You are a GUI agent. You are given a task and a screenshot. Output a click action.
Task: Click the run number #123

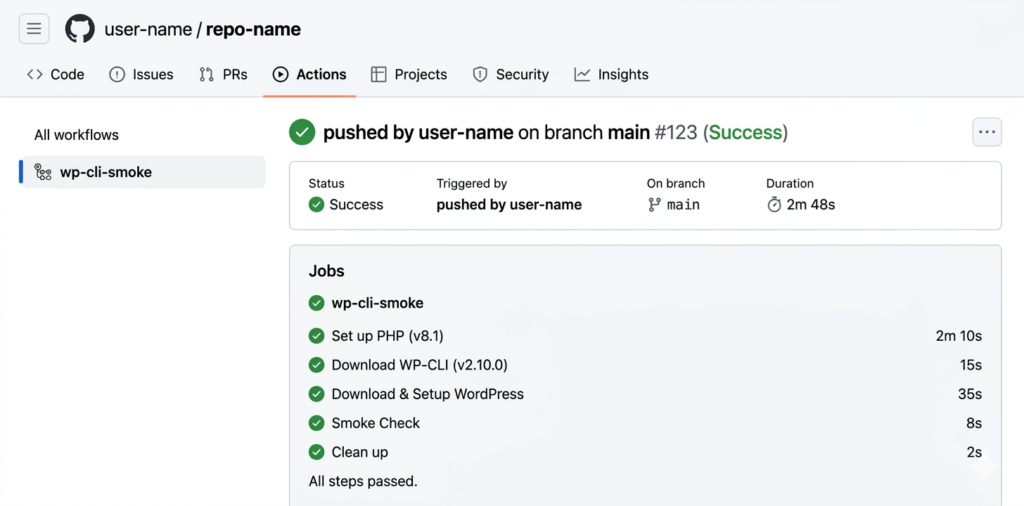(x=676, y=133)
